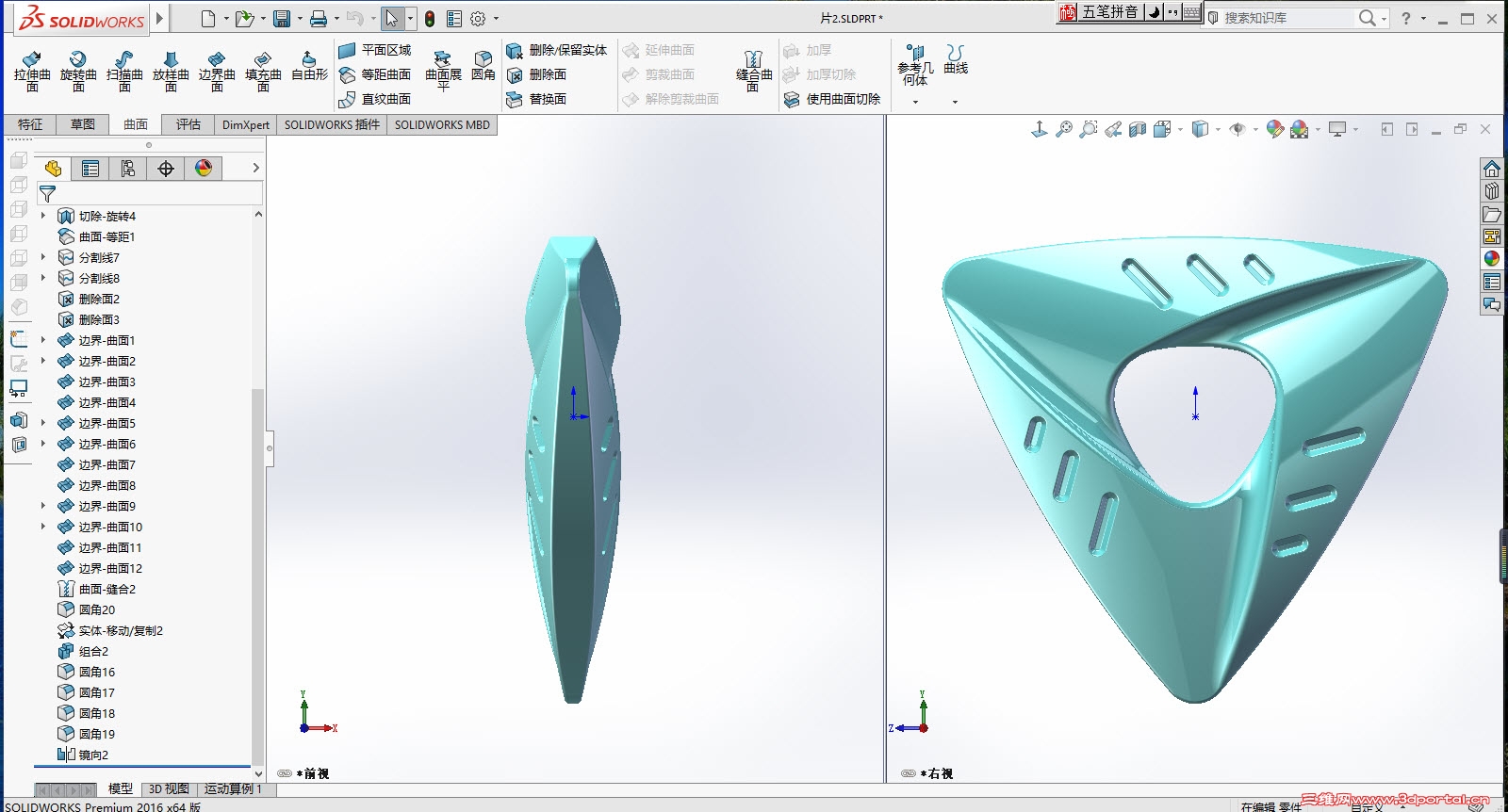
Task: Open the Appearances color ball in task pane
Action: coord(1491,259)
